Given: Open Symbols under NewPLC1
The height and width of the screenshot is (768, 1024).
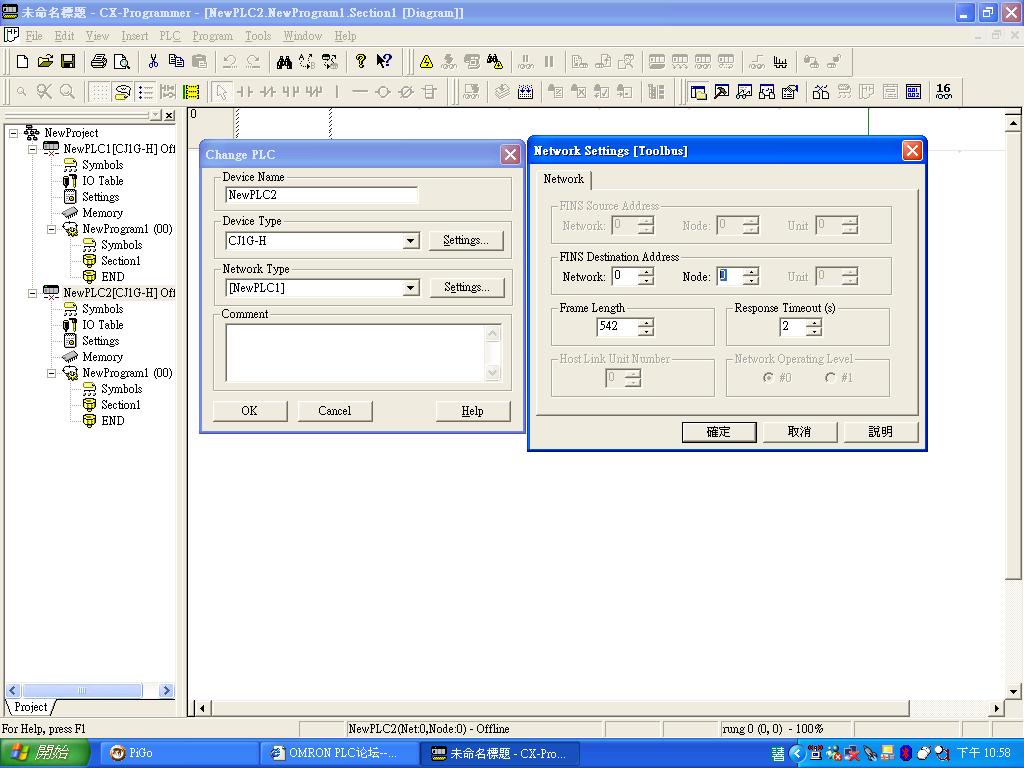Looking at the screenshot, I should pyautogui.click(x=103, y=165).
